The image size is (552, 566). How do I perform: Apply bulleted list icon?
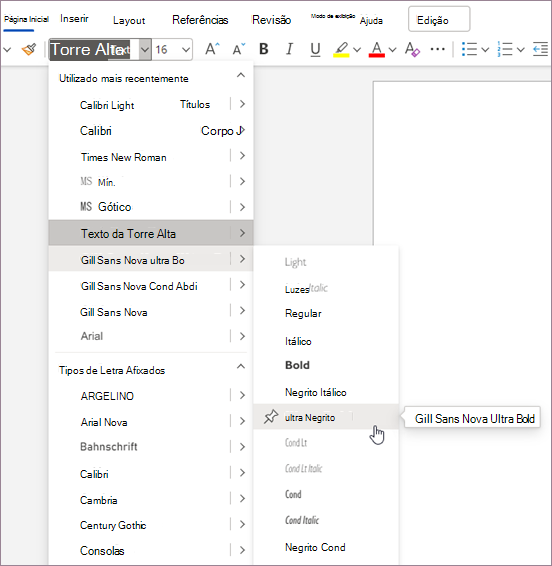[x=469, y=49]
